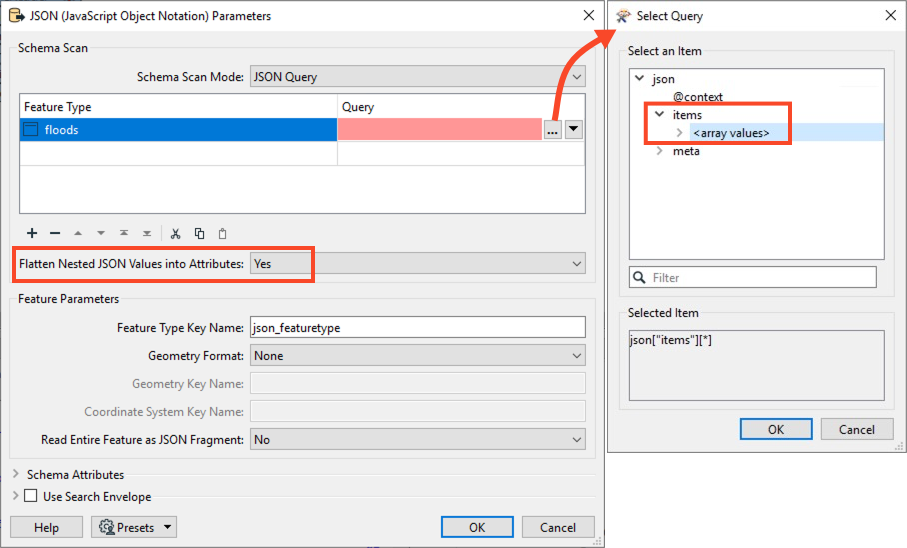The image size is (907, 548).
Task: Move the selected row up
Action: pos(78,233)
